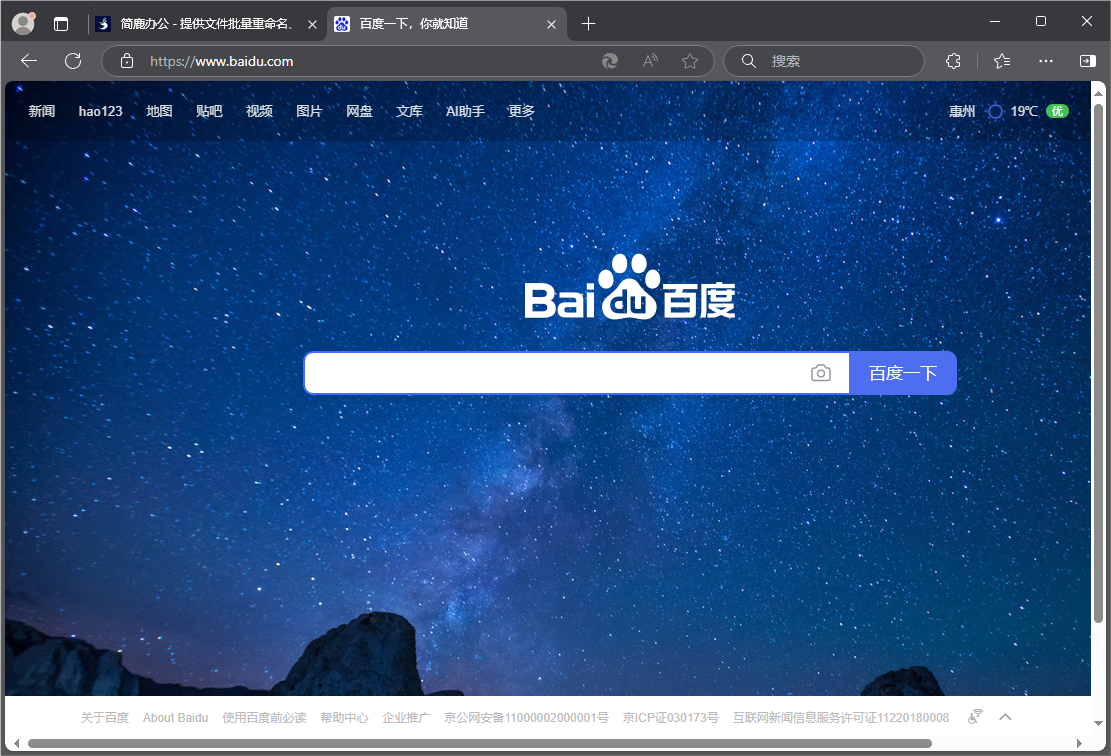Click the read aloud icon in address bar

click(x=650, y=61)
